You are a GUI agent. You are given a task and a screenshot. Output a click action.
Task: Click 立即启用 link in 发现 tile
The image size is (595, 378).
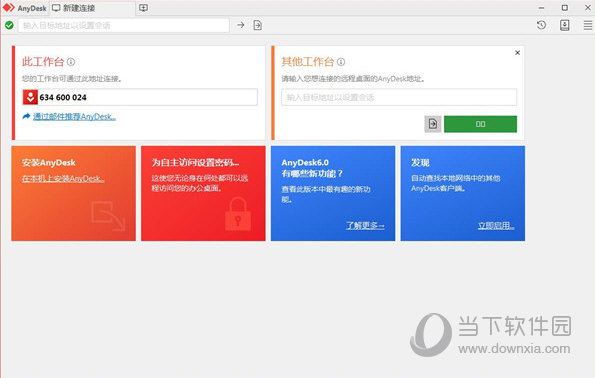[496, 225]
